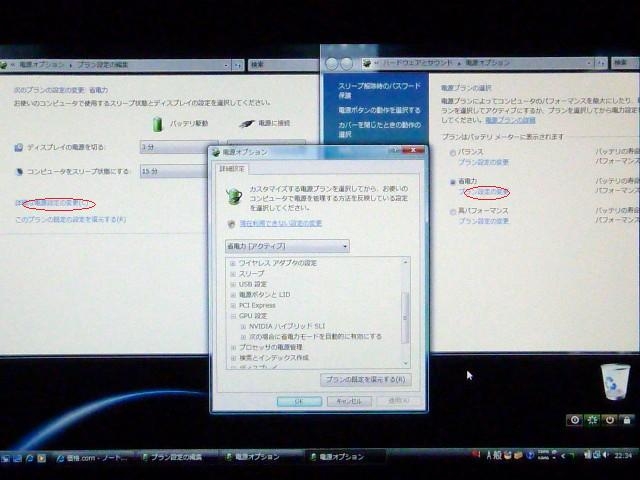Image resolution: width=640 pixels, height=480 pixels.
Task: Click the search field in the right 電源オプション window
Action: tap(624, 63)
